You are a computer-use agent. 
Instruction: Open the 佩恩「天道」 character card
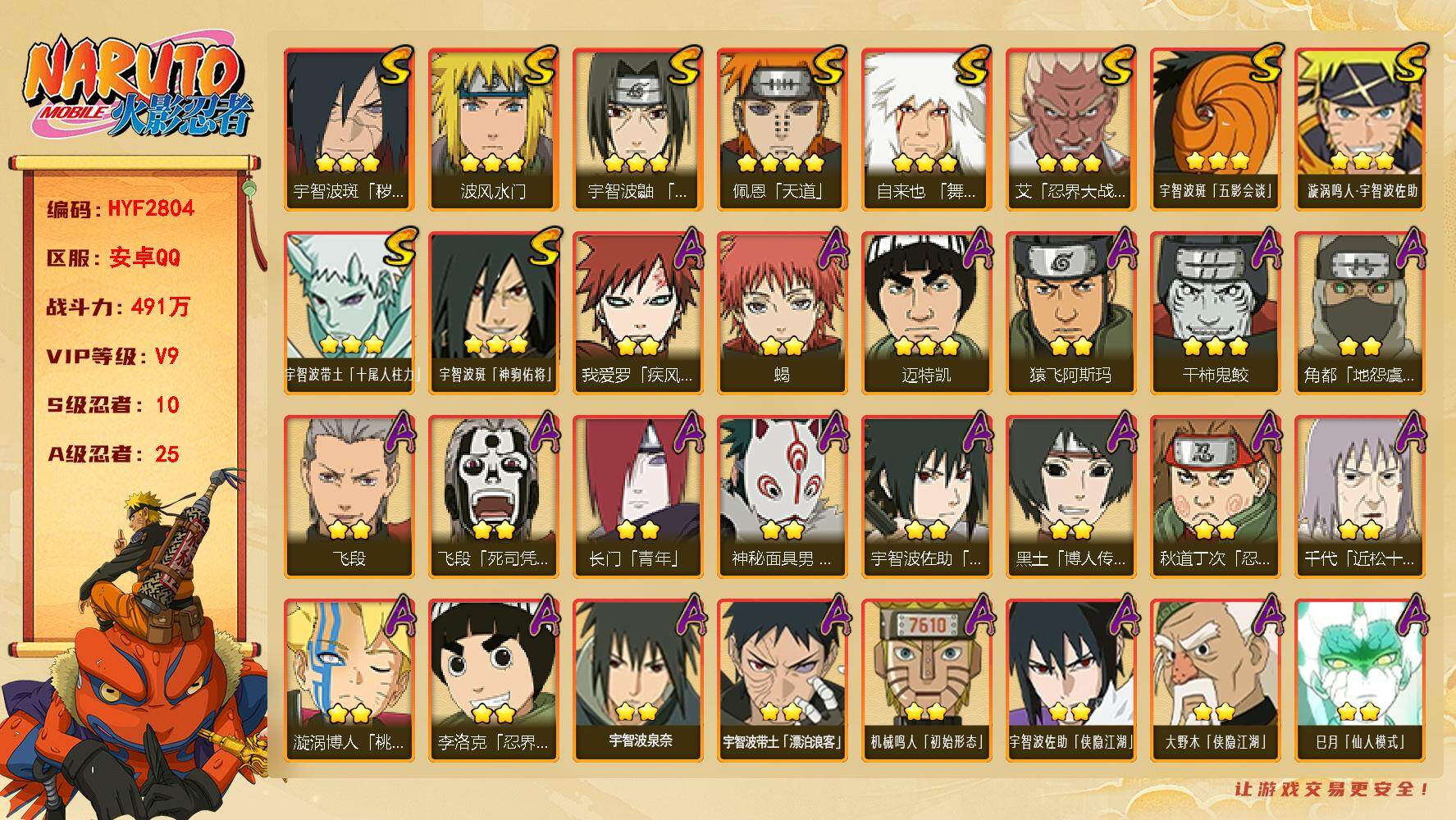(x=782, y=130)
